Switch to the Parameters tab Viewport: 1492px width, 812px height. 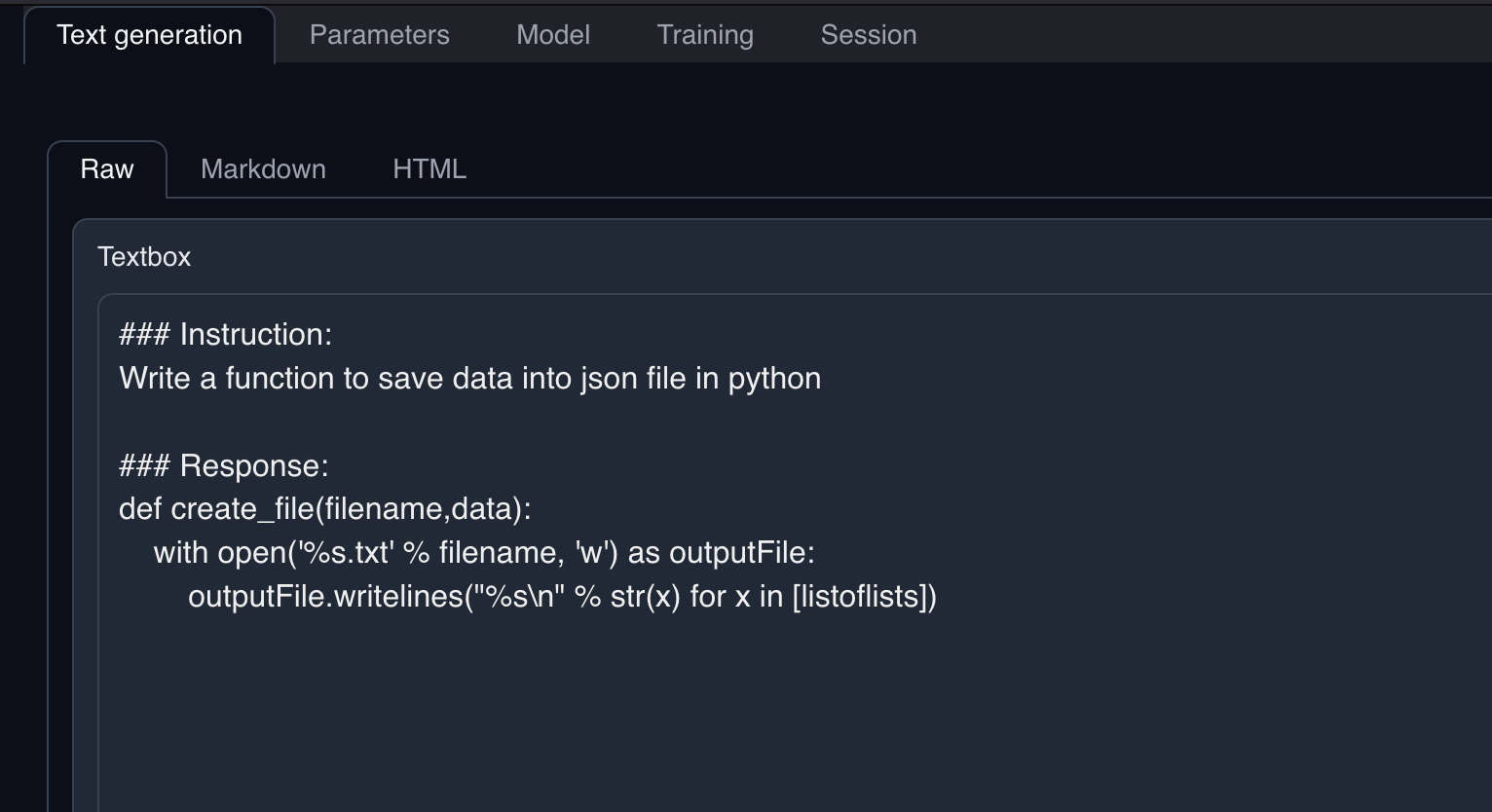coord(379,35)
